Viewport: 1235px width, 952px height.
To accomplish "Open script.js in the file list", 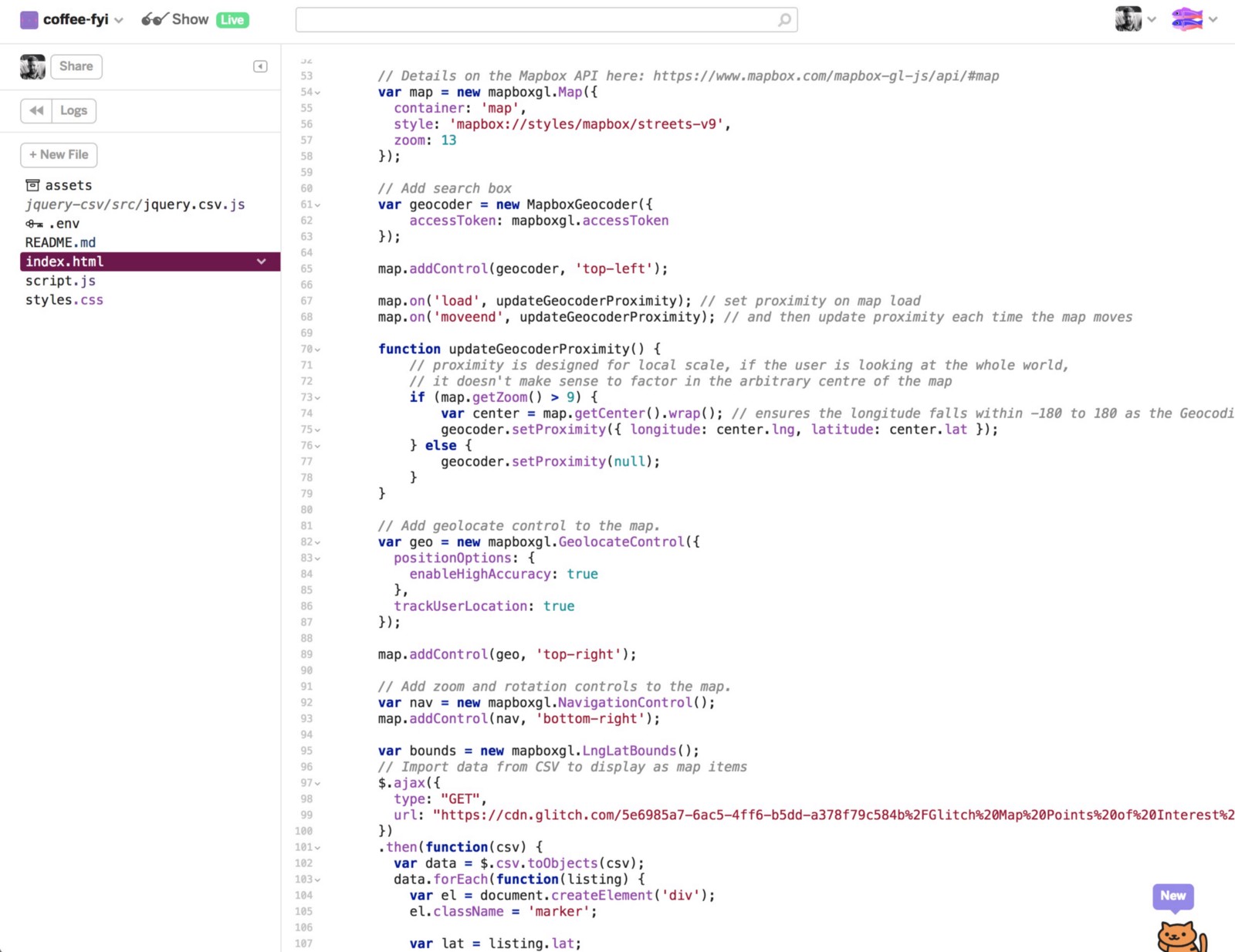I will point(60,281).
